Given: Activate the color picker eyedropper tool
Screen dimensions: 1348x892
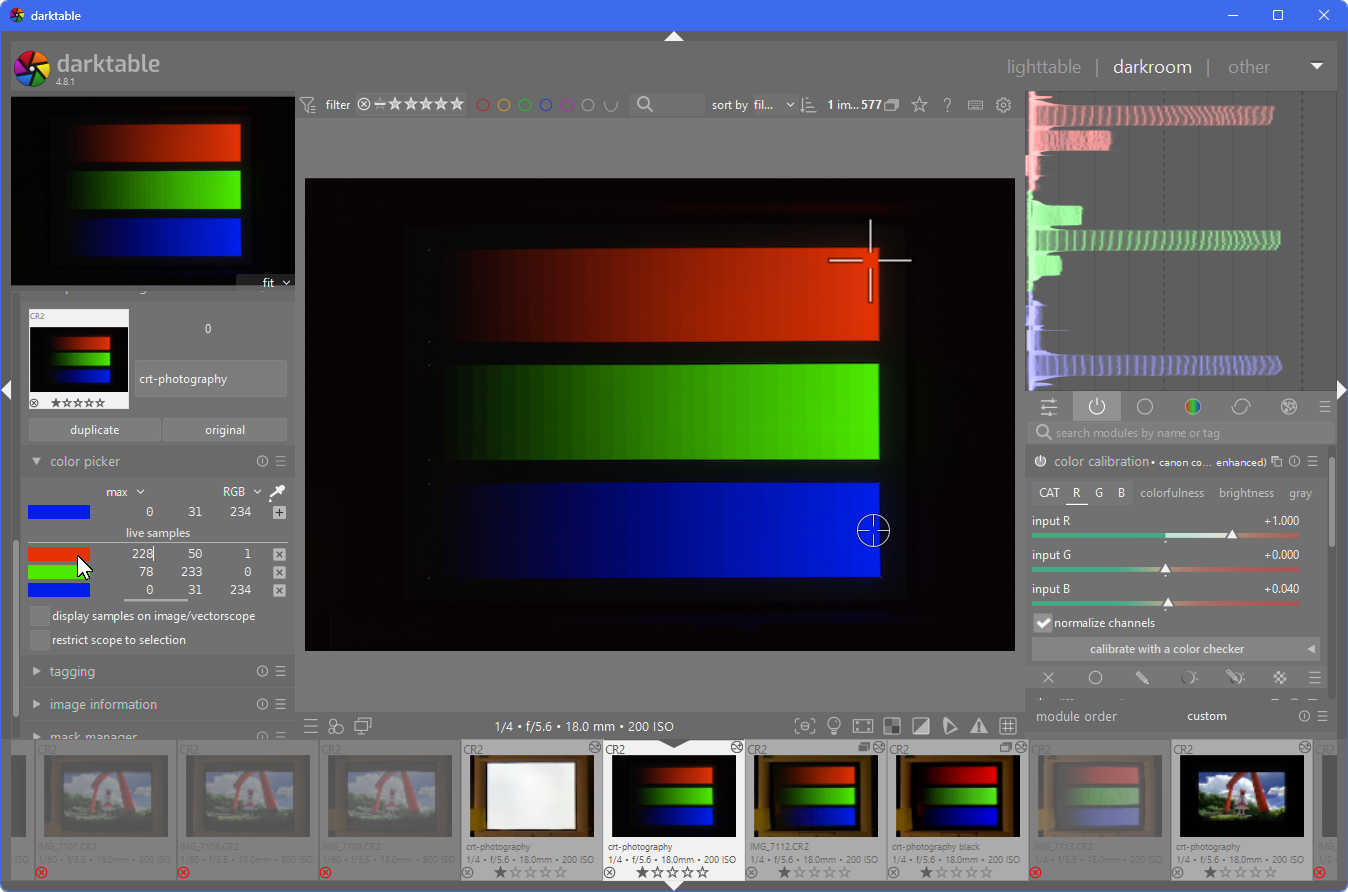Looking at the screenshot, I should (277, 492).
